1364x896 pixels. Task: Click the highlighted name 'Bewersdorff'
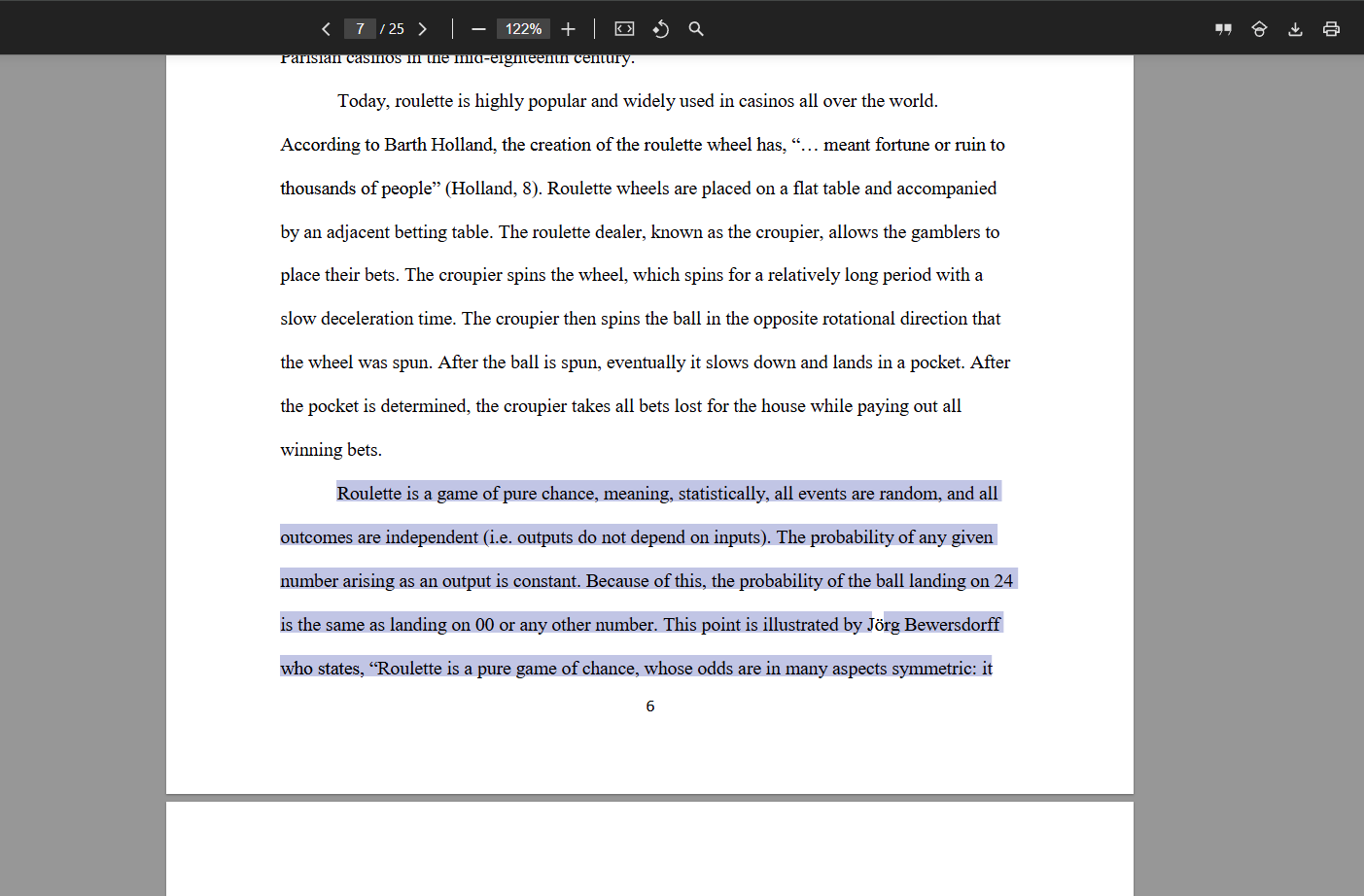[952, 625]
